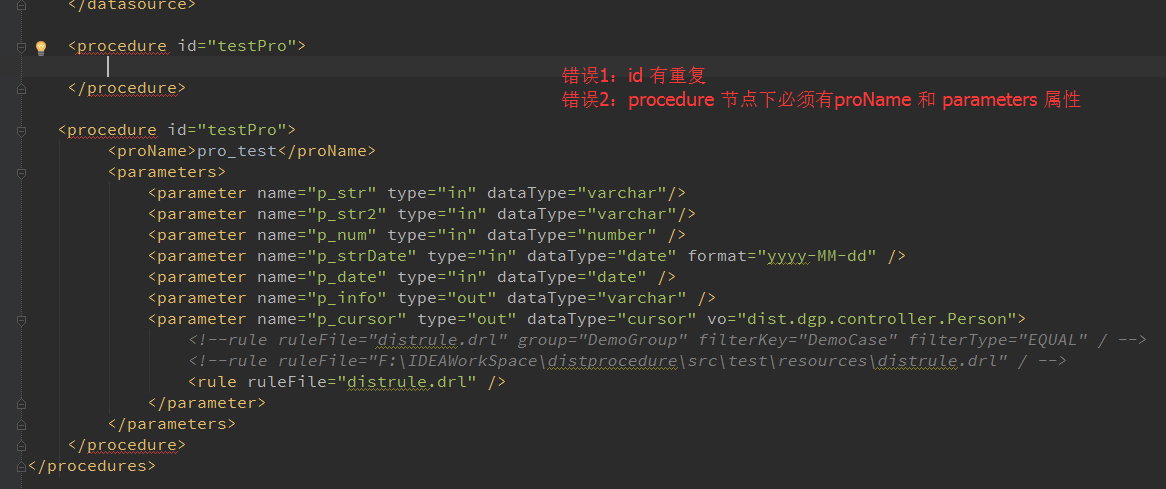This screenshot has width=1166, height=489.
Task: Click fold-end marker beside closing parameters tag
Action: (x=21, y=424)
